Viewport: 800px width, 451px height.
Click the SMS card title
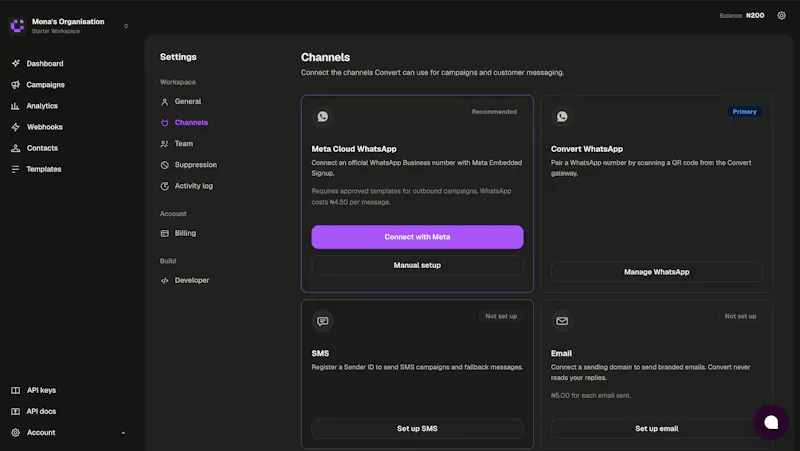point(320,353)
